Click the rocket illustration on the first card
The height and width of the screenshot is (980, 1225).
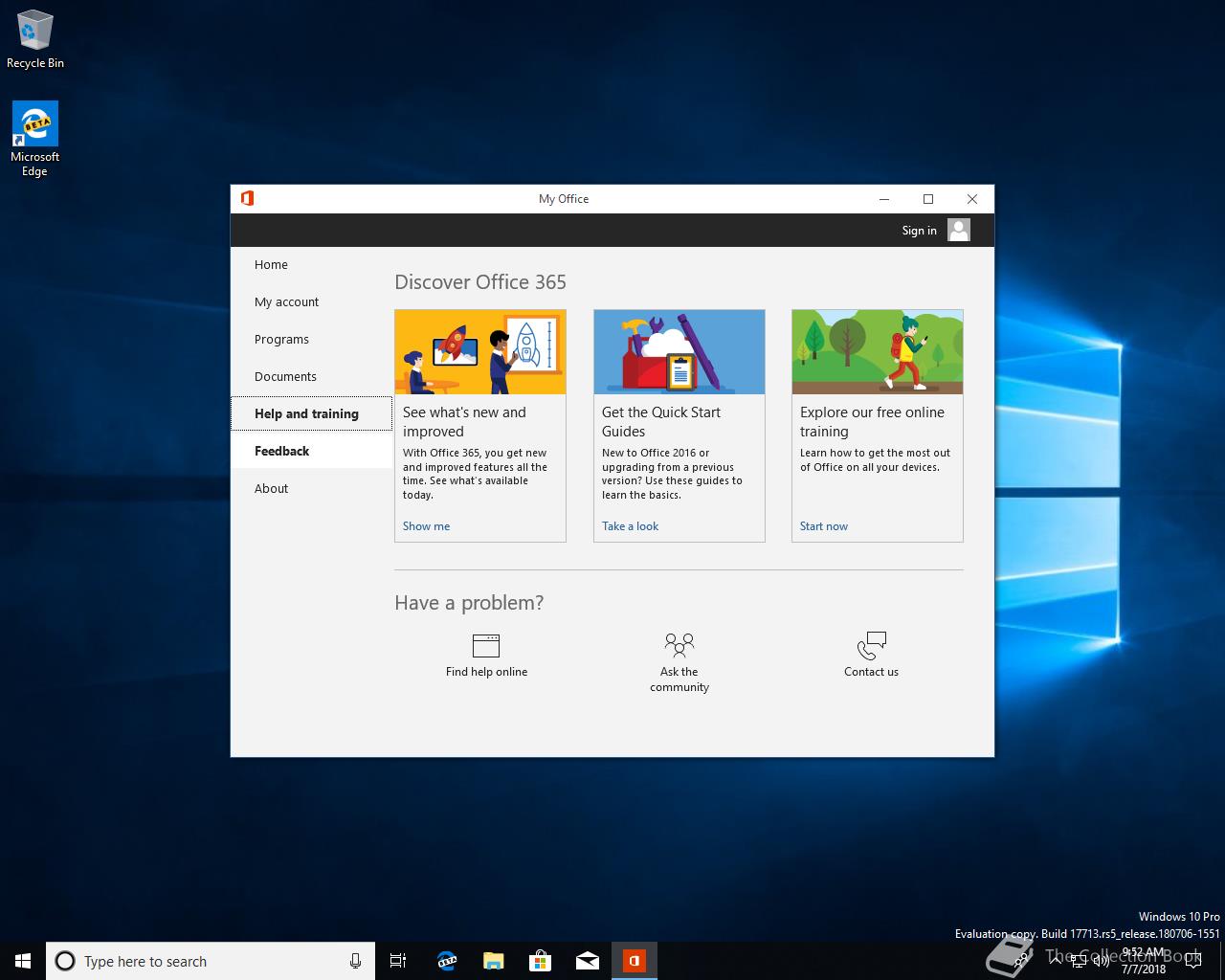coord(480,352)
